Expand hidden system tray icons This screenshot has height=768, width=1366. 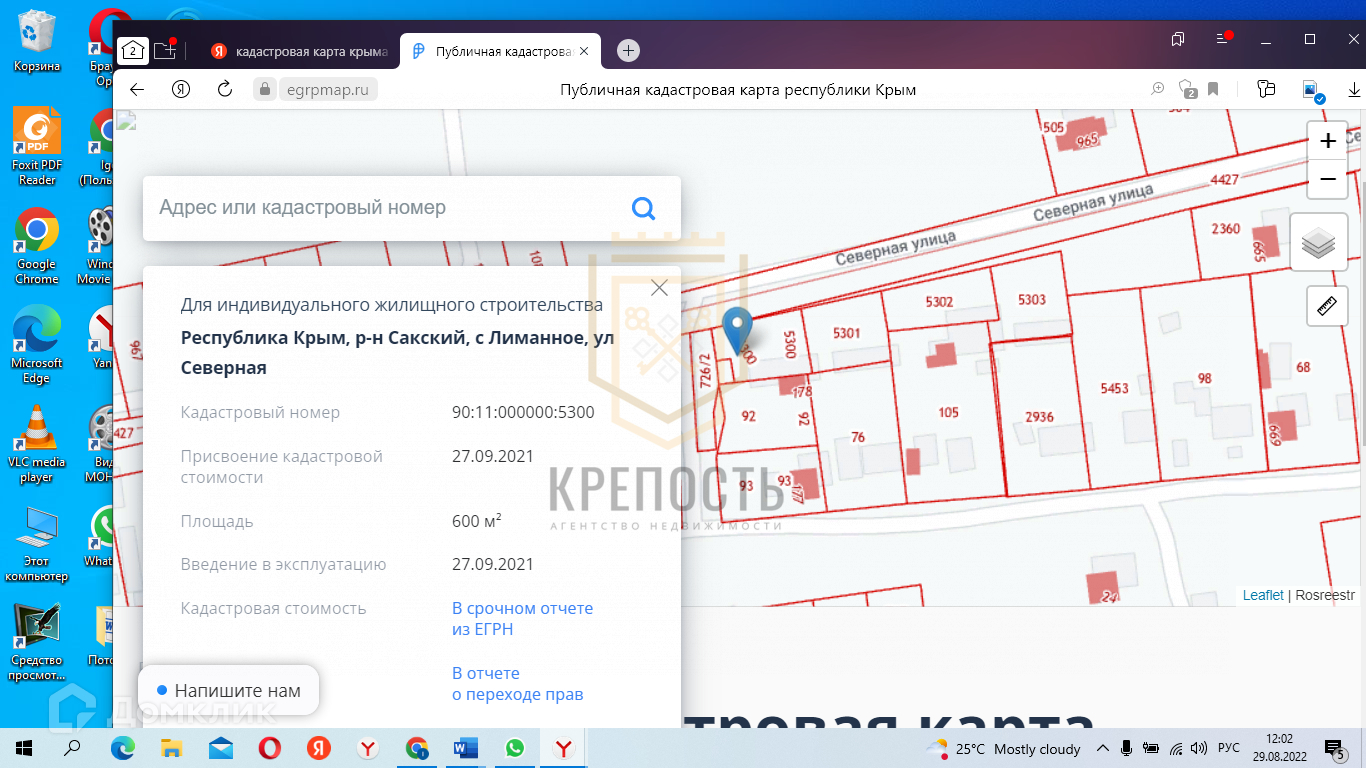[x=1103, y=748]
